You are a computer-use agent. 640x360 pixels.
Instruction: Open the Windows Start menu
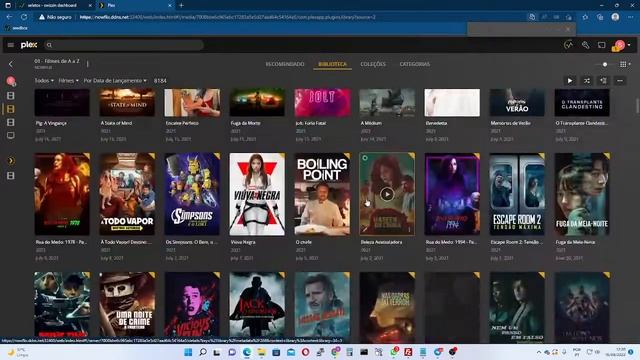click(188, 352)
